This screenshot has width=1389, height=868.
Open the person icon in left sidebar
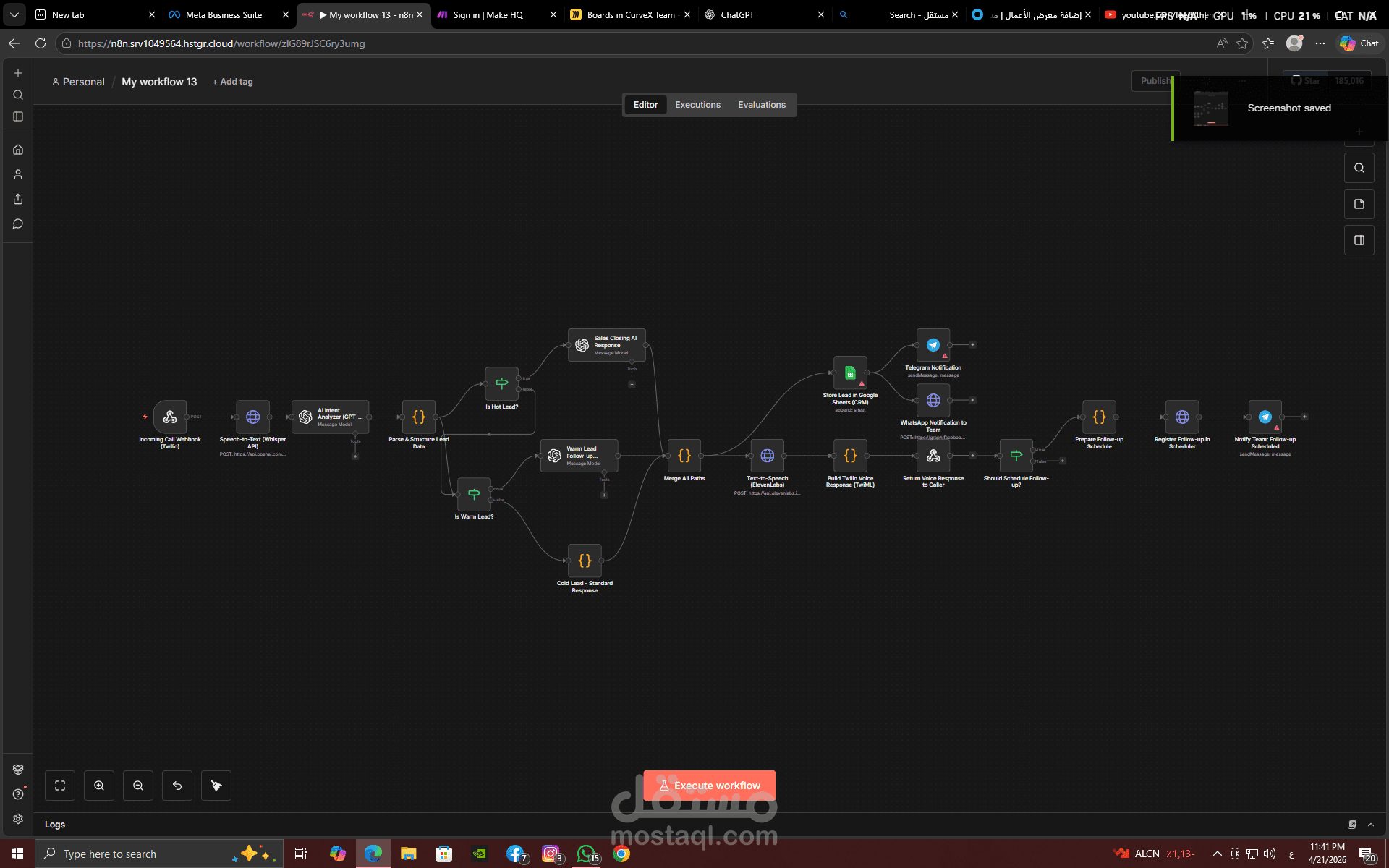pos(18,174)
